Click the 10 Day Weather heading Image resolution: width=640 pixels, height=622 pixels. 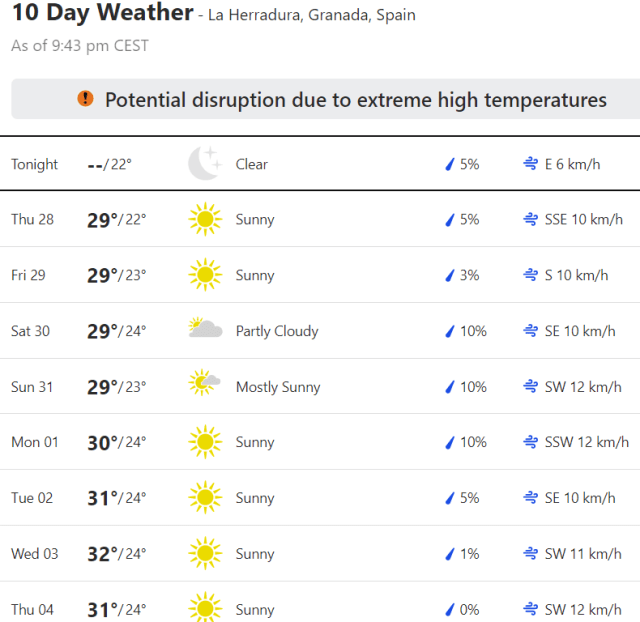pos(102,14)
